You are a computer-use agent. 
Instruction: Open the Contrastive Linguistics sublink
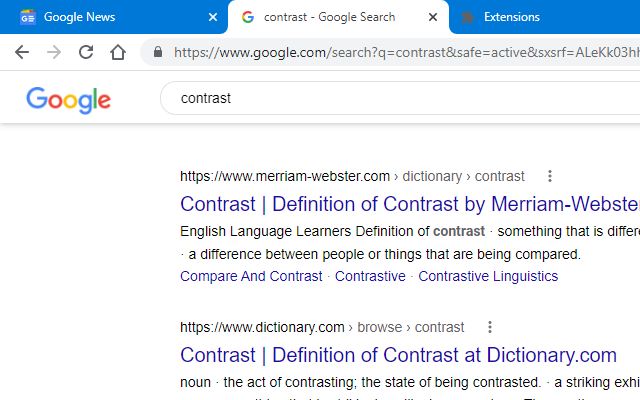point(488,276)
